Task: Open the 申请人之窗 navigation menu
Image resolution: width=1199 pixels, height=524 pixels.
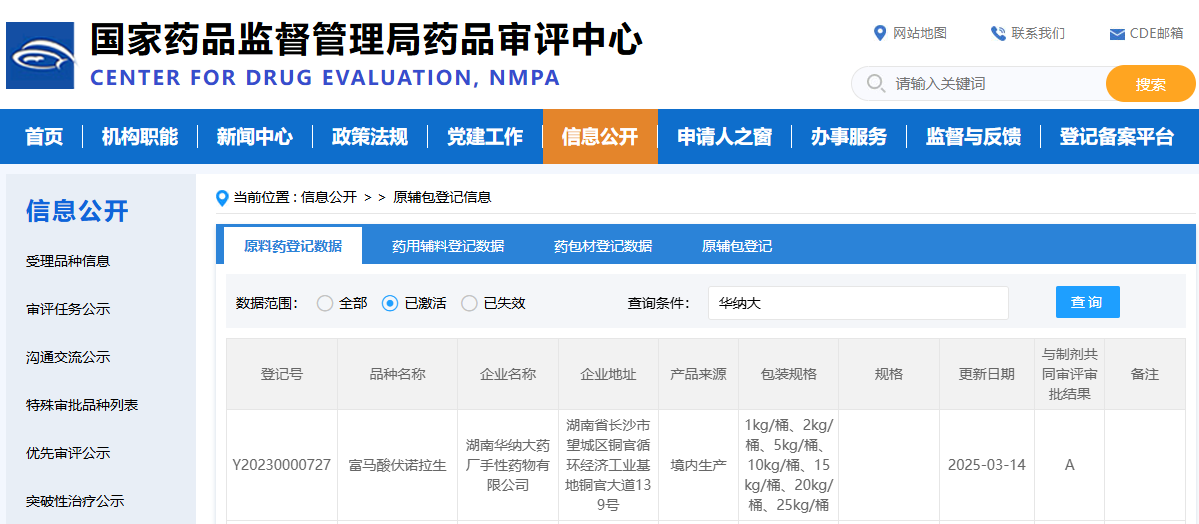Action: tap(724, 137)
